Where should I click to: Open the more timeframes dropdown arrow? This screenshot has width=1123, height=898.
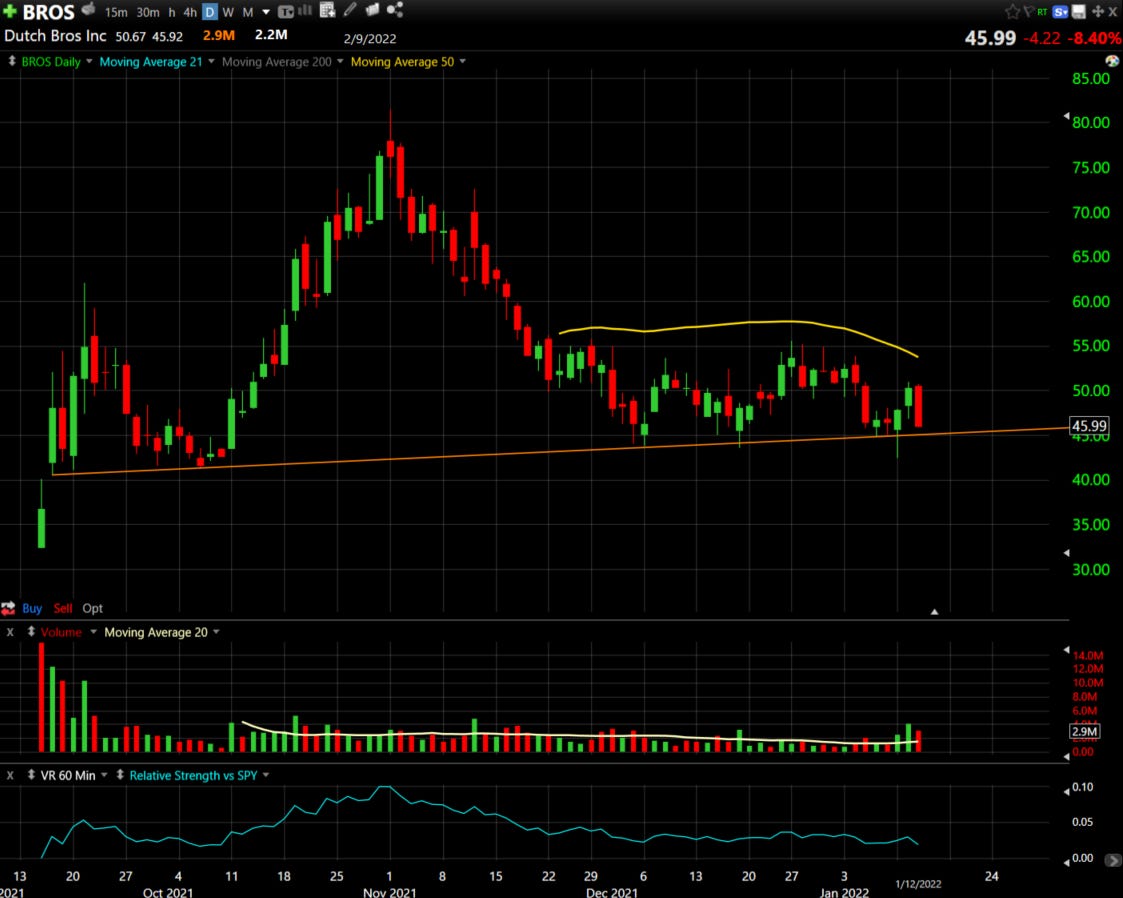[266, 12]
